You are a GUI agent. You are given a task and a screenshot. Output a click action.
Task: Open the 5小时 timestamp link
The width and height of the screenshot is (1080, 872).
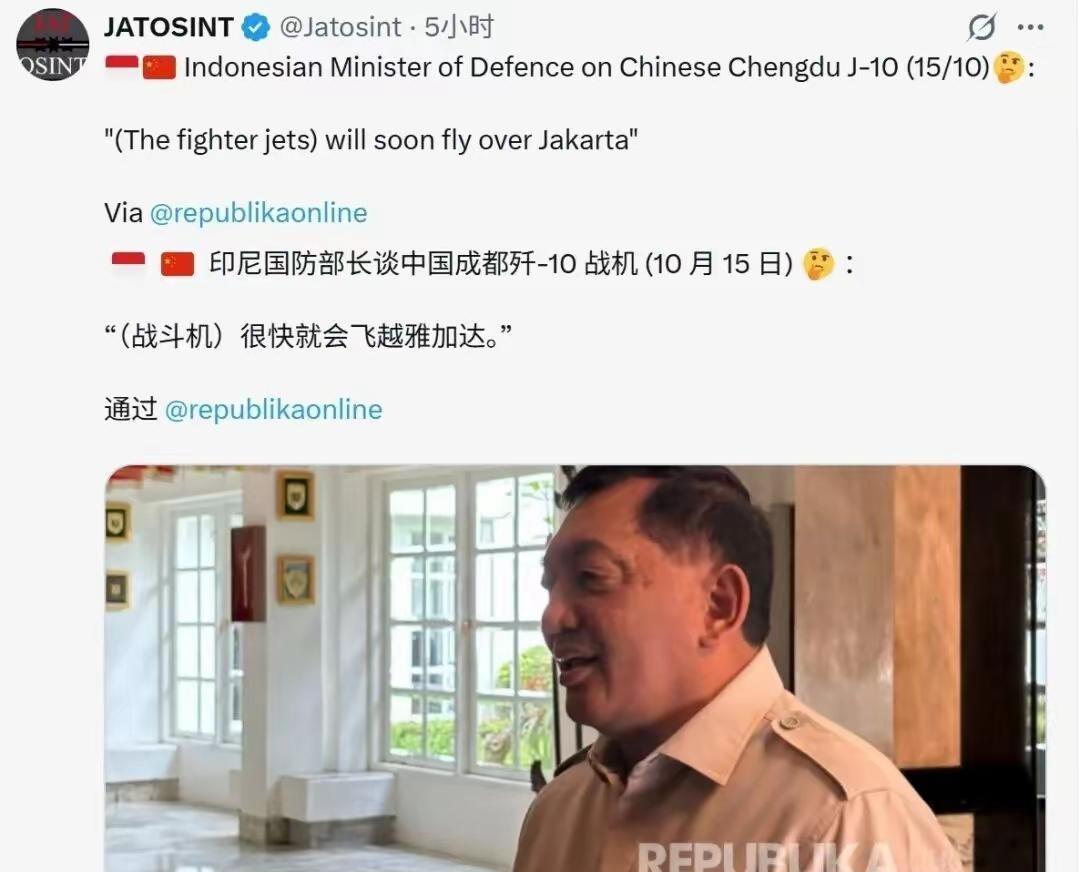coord(459,28)
